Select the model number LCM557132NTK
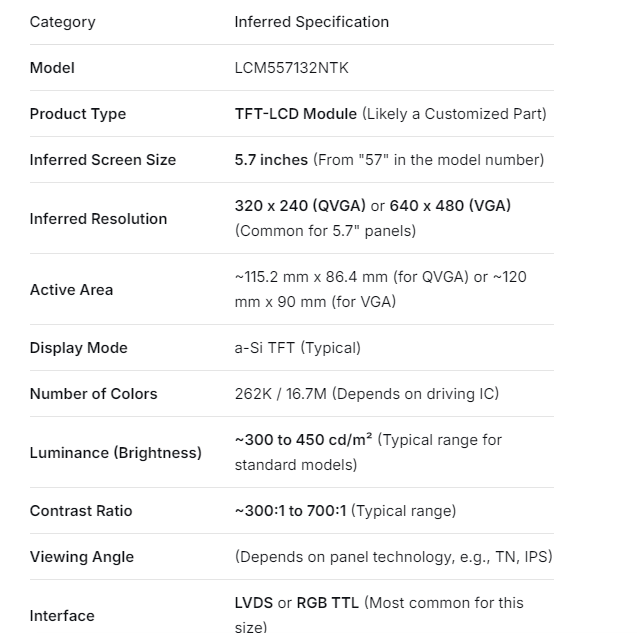The height and width of the screenshot is (633, 637). click(291, 68)
